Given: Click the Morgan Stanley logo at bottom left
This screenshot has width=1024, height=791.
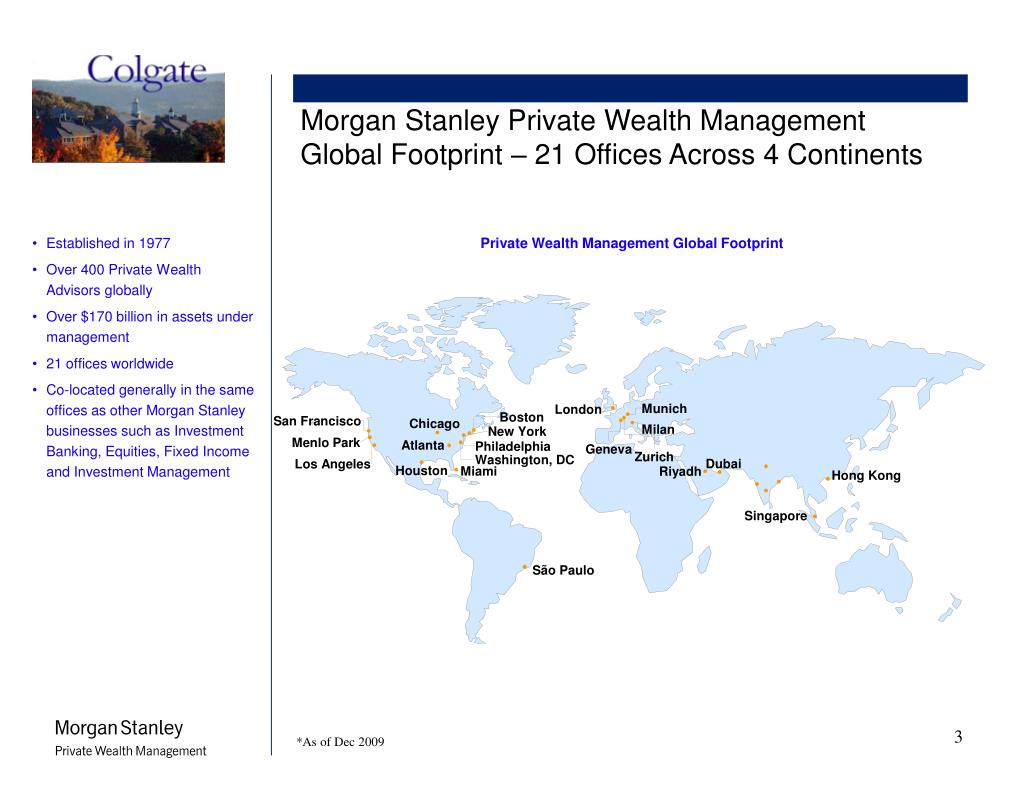Looking at the screenshot, I should click(119, 728).
